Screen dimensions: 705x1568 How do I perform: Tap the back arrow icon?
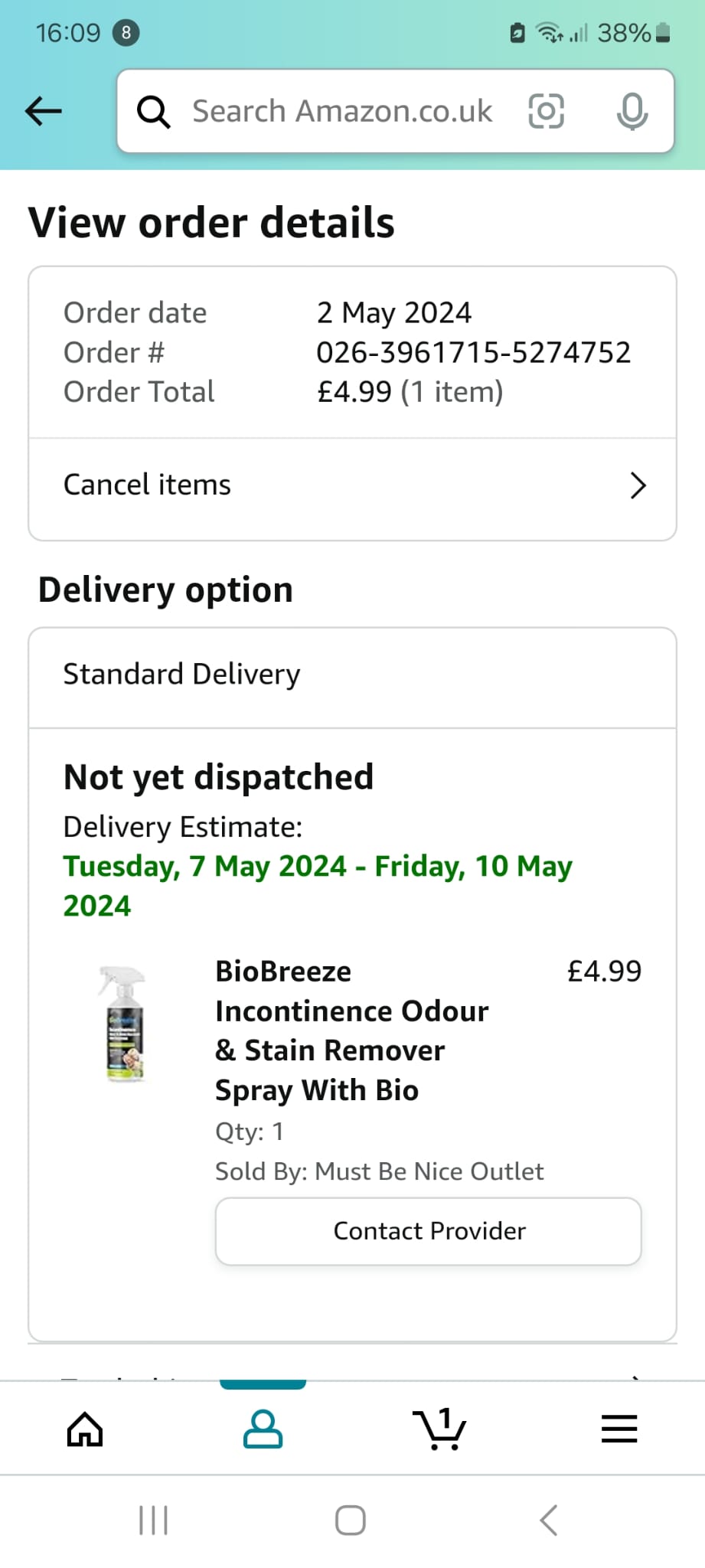pyautogui.click(x=44, y=111)
